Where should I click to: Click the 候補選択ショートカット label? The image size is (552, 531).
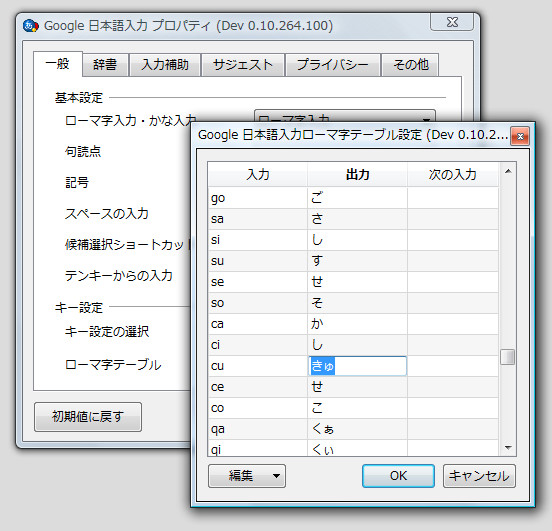point(127,244)
